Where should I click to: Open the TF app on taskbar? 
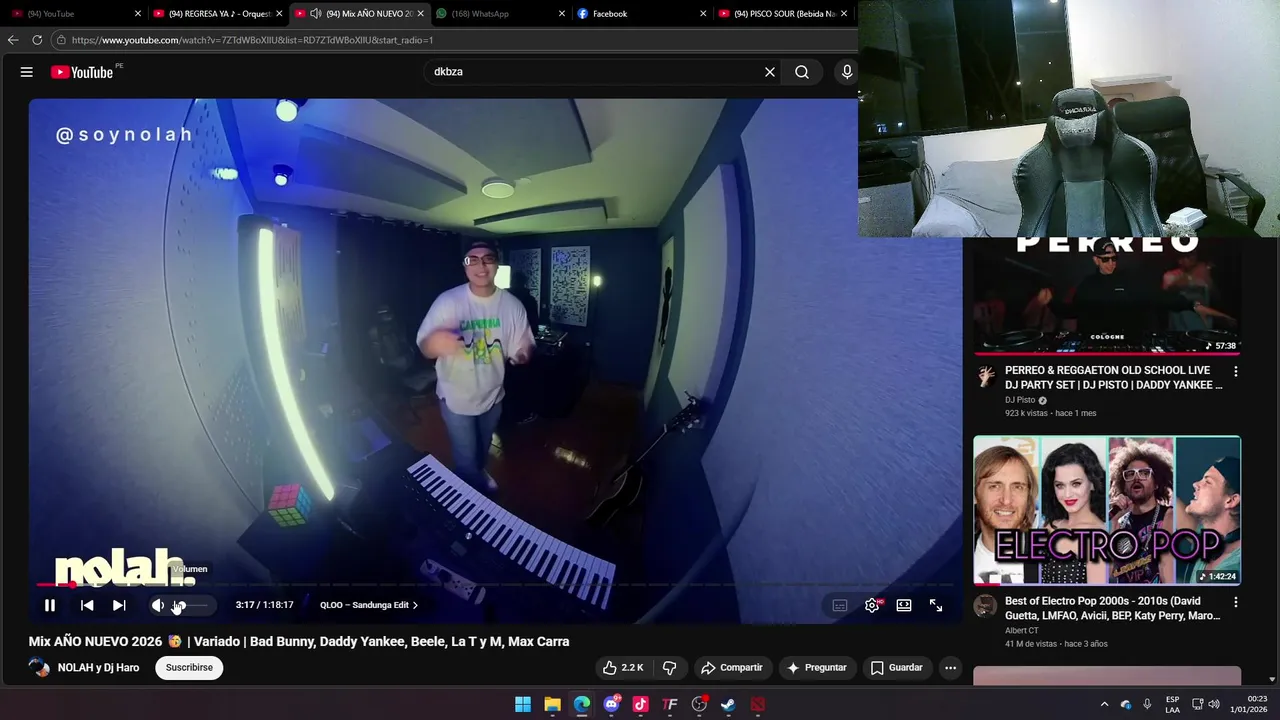click(x=670, y=704)
